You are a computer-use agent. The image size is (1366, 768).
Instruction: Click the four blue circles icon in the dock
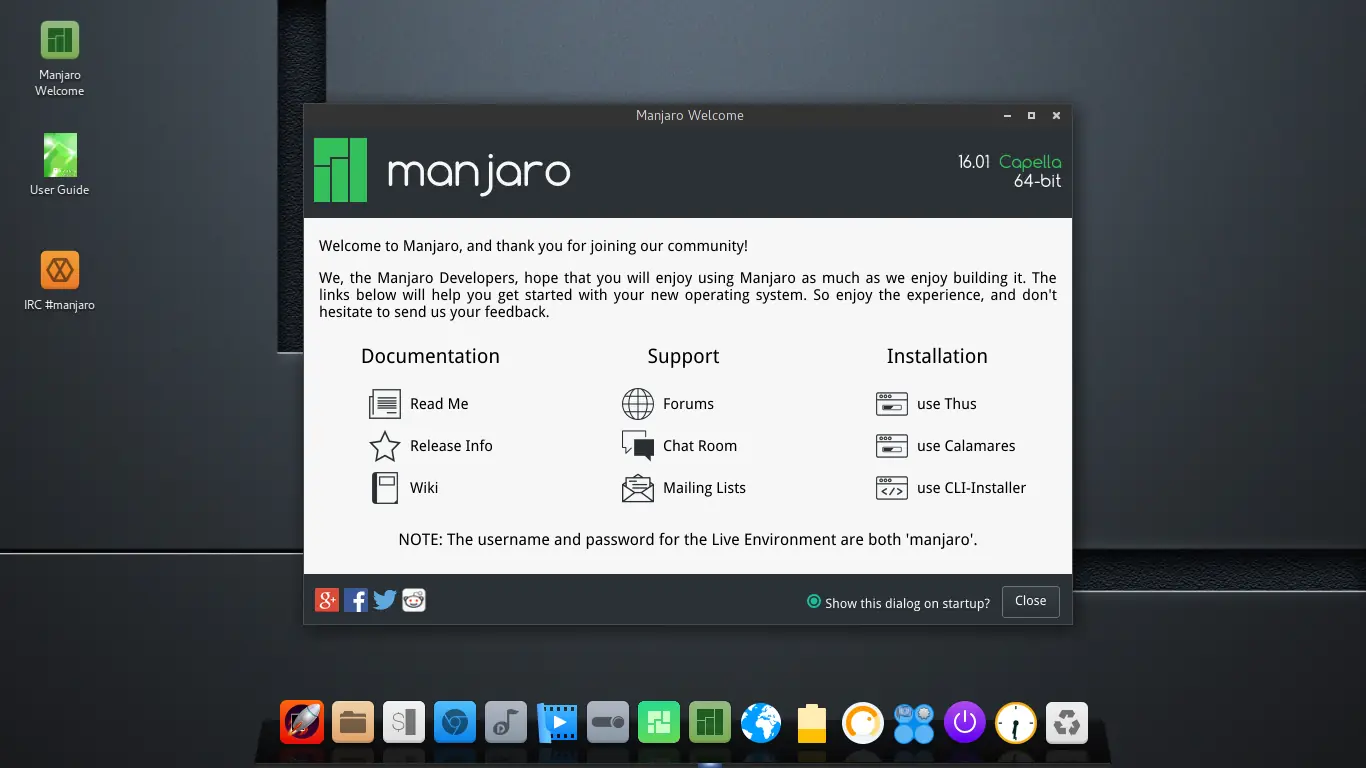914,724
